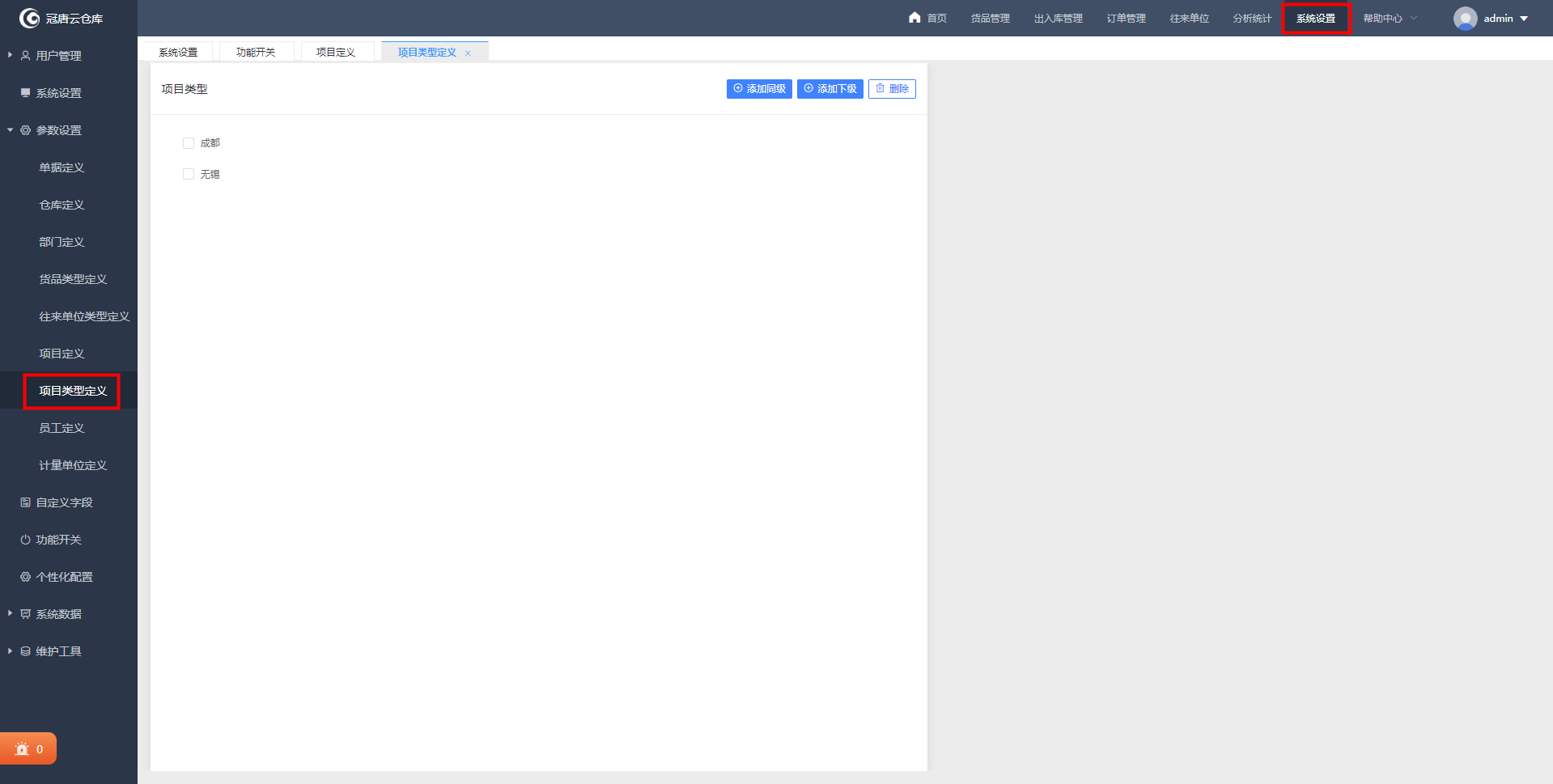
Task: Open 自定义字段 label in sidebar
Action: coord(64,502)
